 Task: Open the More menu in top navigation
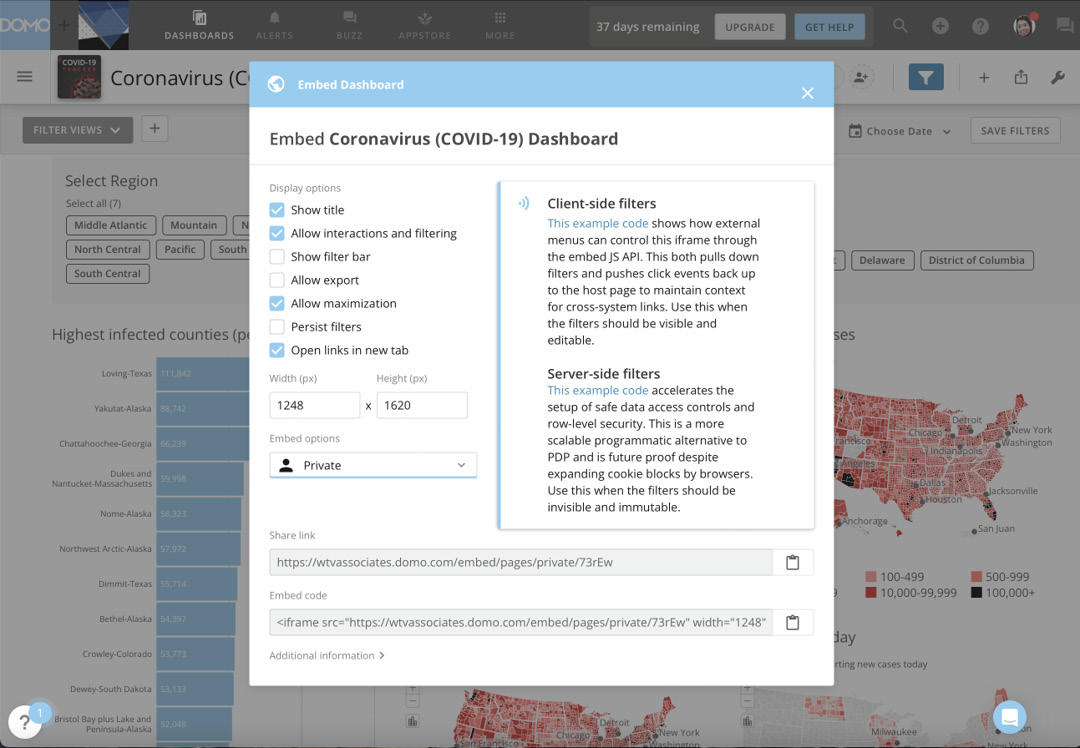500,25
